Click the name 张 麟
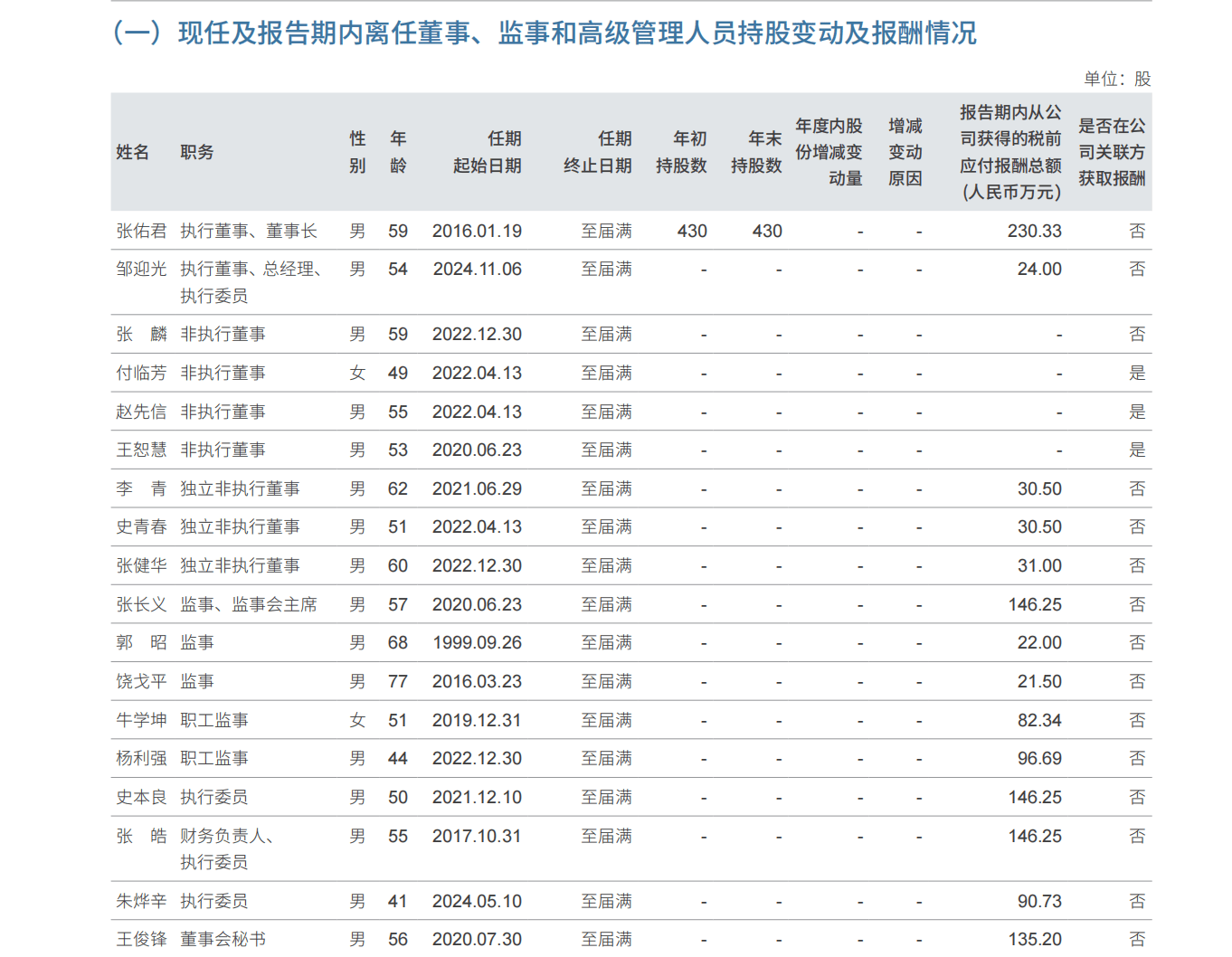1232x957 pixels. click(141, 334)
